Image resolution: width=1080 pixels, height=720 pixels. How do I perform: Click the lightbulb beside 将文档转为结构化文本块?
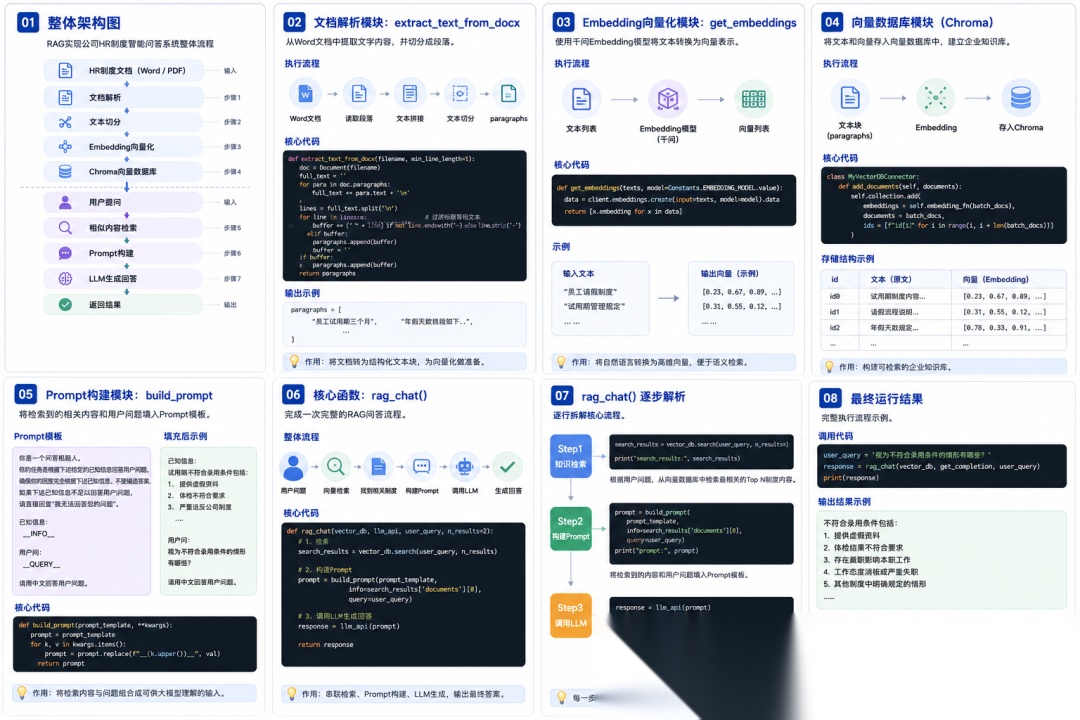294,361
